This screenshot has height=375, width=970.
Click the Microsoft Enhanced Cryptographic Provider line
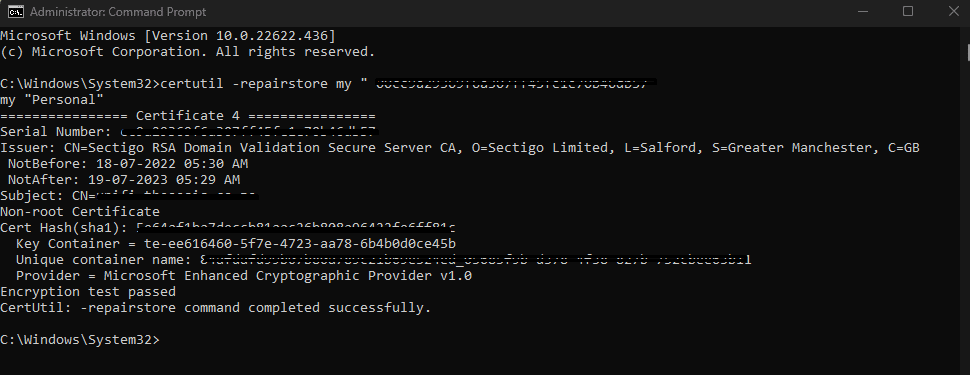pyautogui.click(x=244, y=275)
